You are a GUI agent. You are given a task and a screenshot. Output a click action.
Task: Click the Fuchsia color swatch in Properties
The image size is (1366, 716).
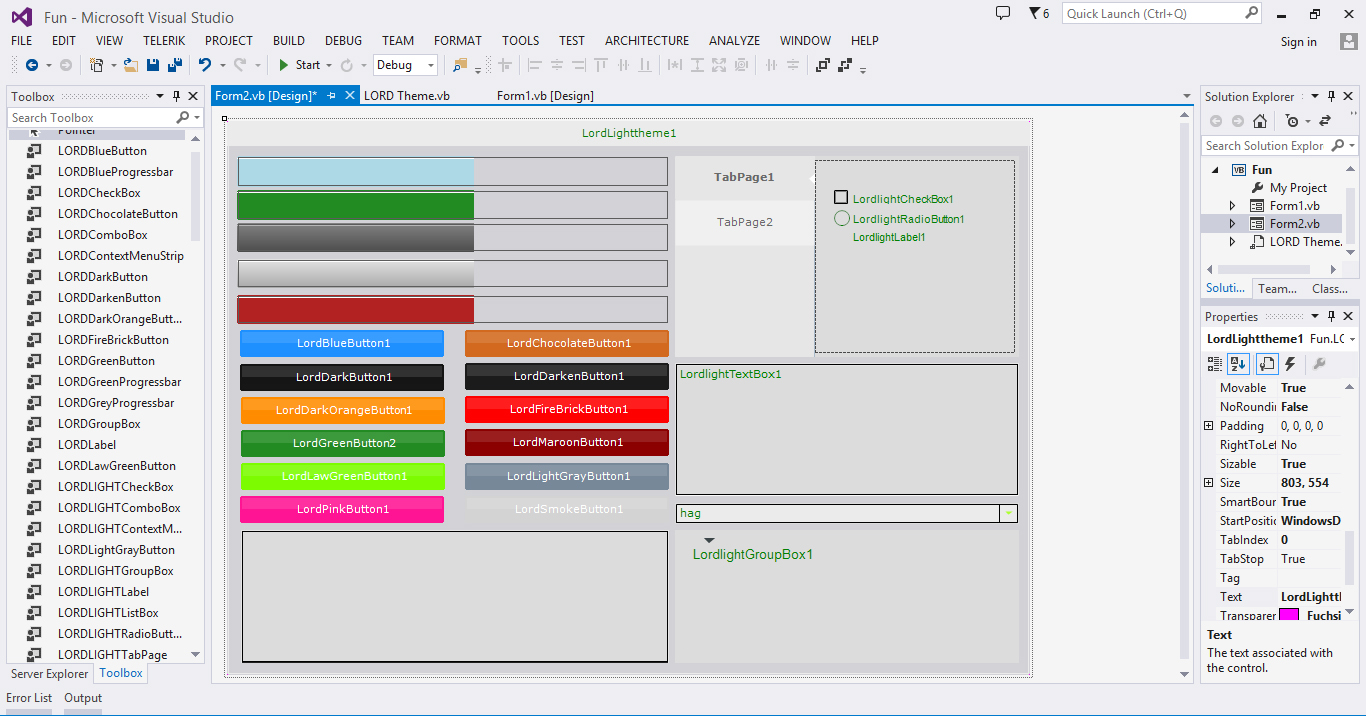[1289, 616]
